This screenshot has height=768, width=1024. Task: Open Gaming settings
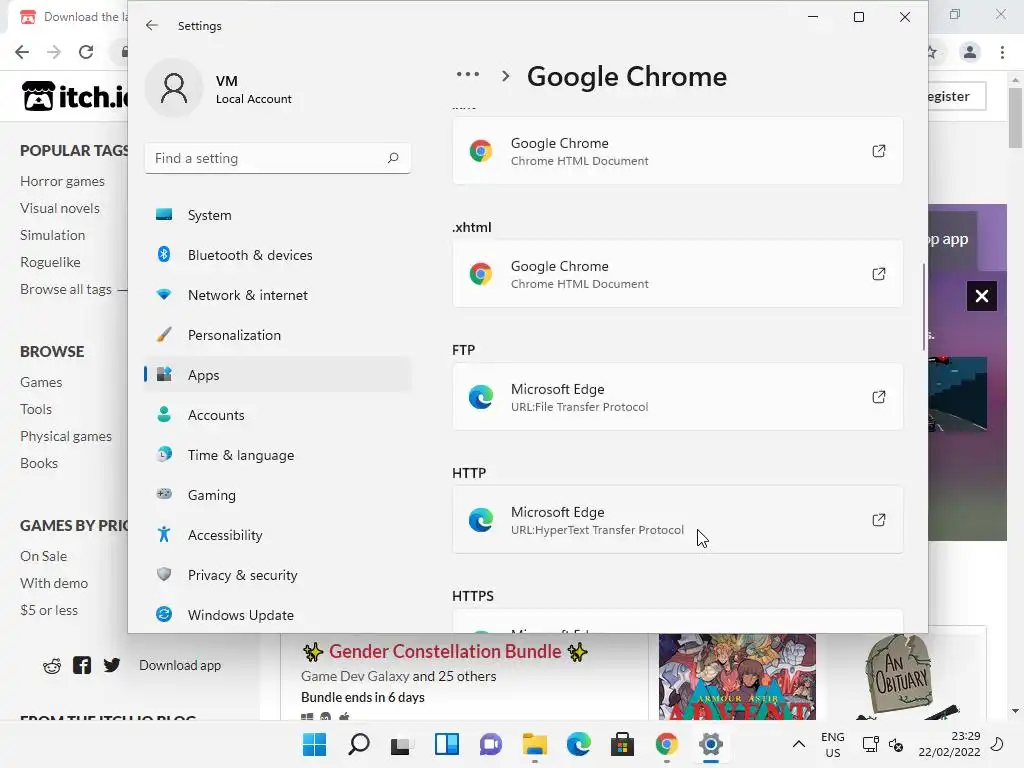tap(278, 495)
